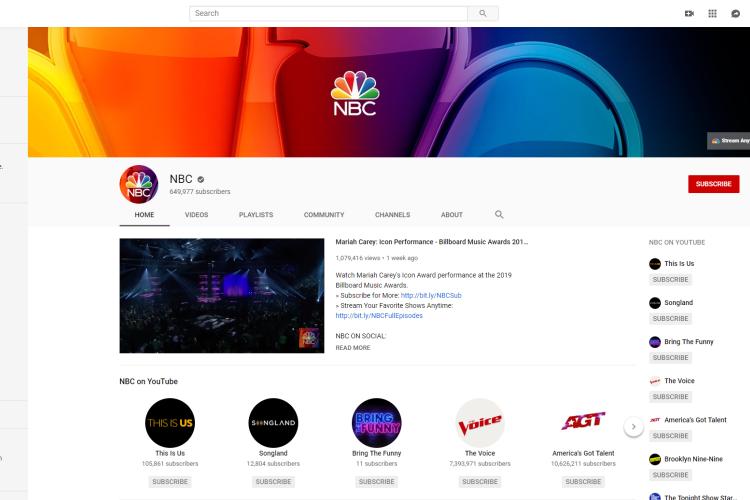
Task: Open the Channels tab
Action: coord(393,215)
